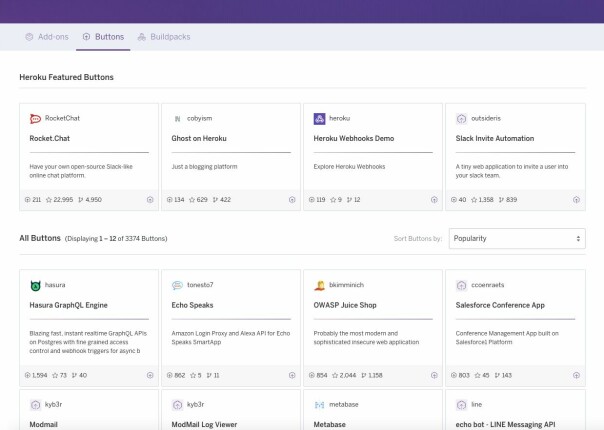Open the Rocket.Chat button title
The height and width of the screenshot is (430, 604).
(x=50, y=138)
